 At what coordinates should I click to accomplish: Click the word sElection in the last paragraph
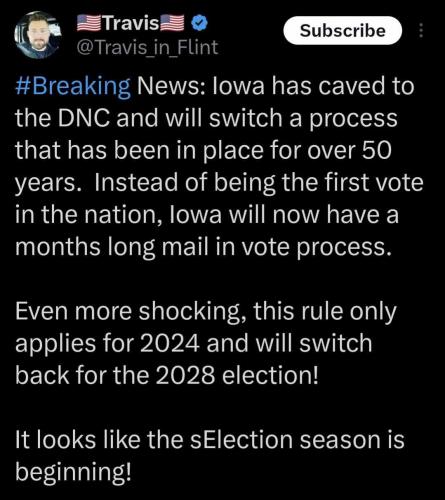(x=241, y=440)
